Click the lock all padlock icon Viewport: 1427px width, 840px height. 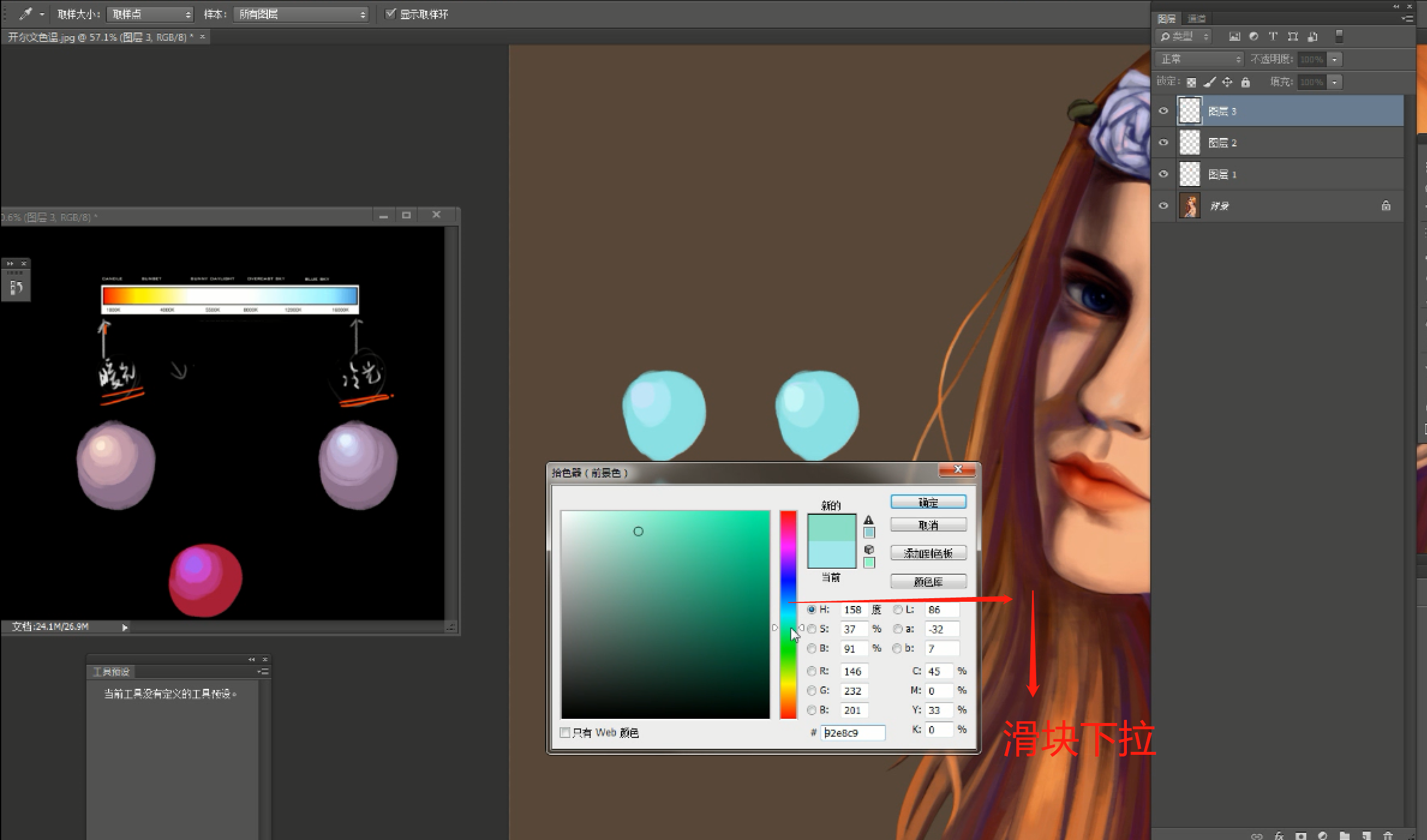(1246, 82)
